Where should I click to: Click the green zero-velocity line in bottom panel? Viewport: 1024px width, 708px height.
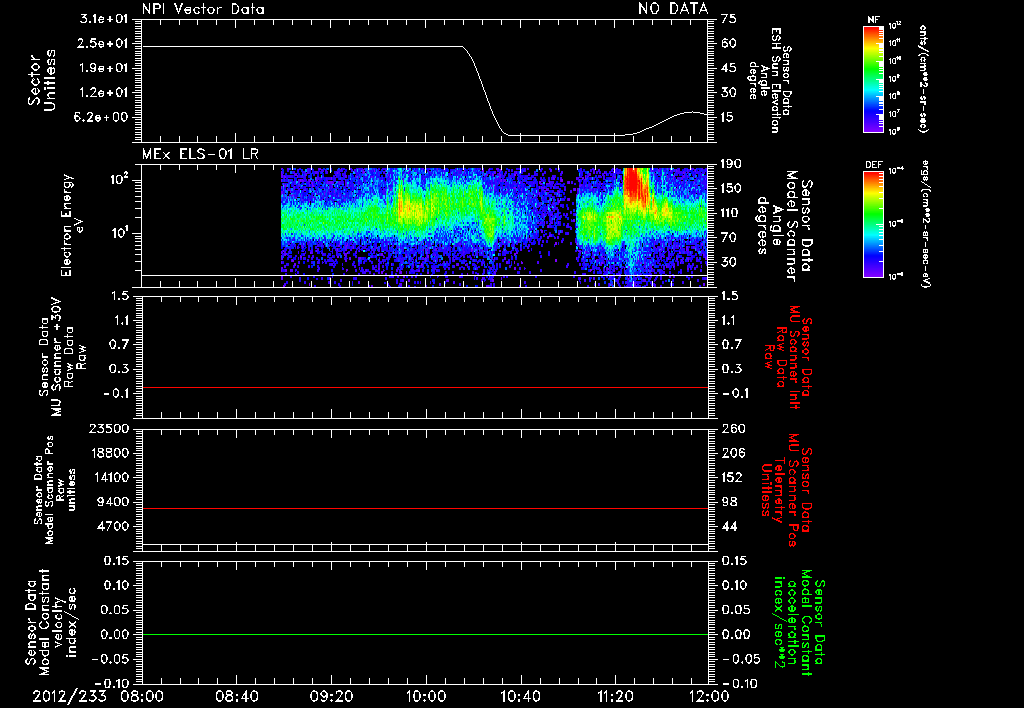tap(425, 634)
